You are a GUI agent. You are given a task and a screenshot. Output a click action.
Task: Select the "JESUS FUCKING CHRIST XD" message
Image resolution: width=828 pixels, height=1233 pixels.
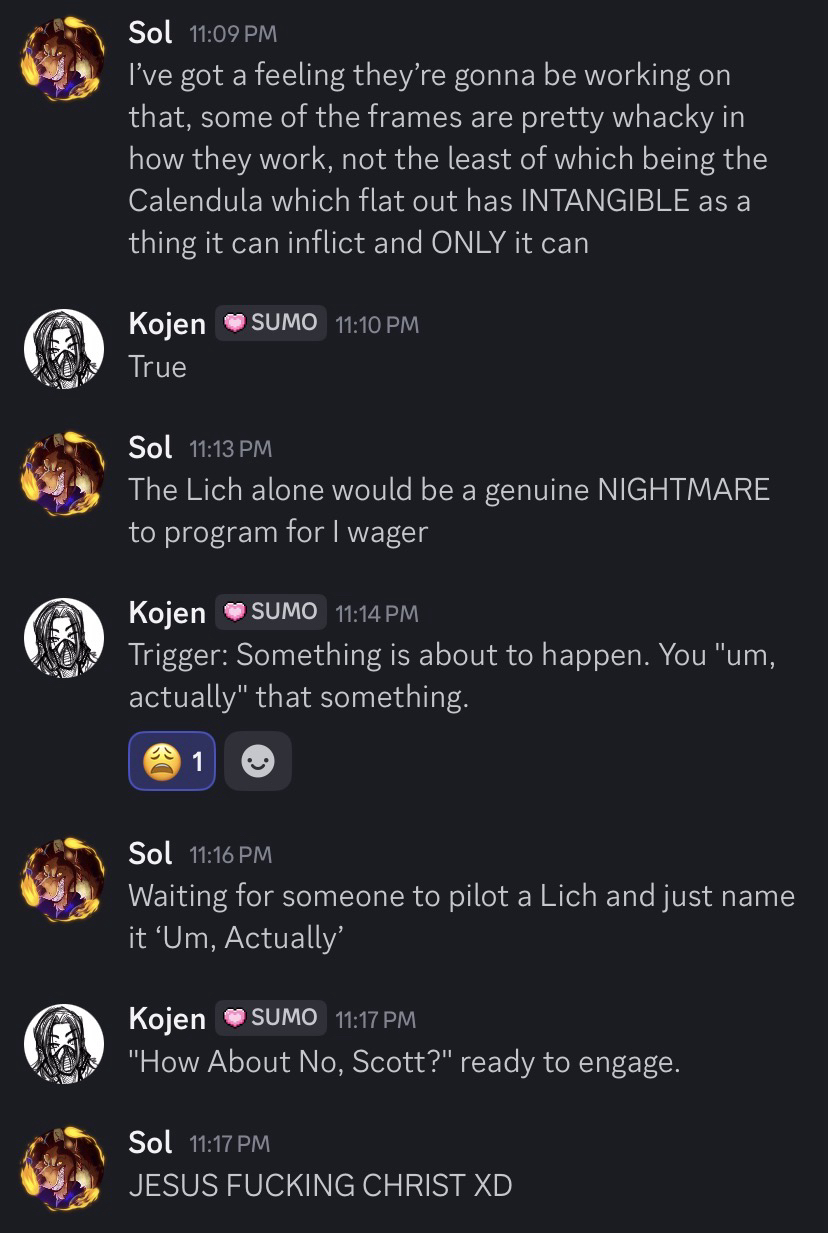point(320,1186)
